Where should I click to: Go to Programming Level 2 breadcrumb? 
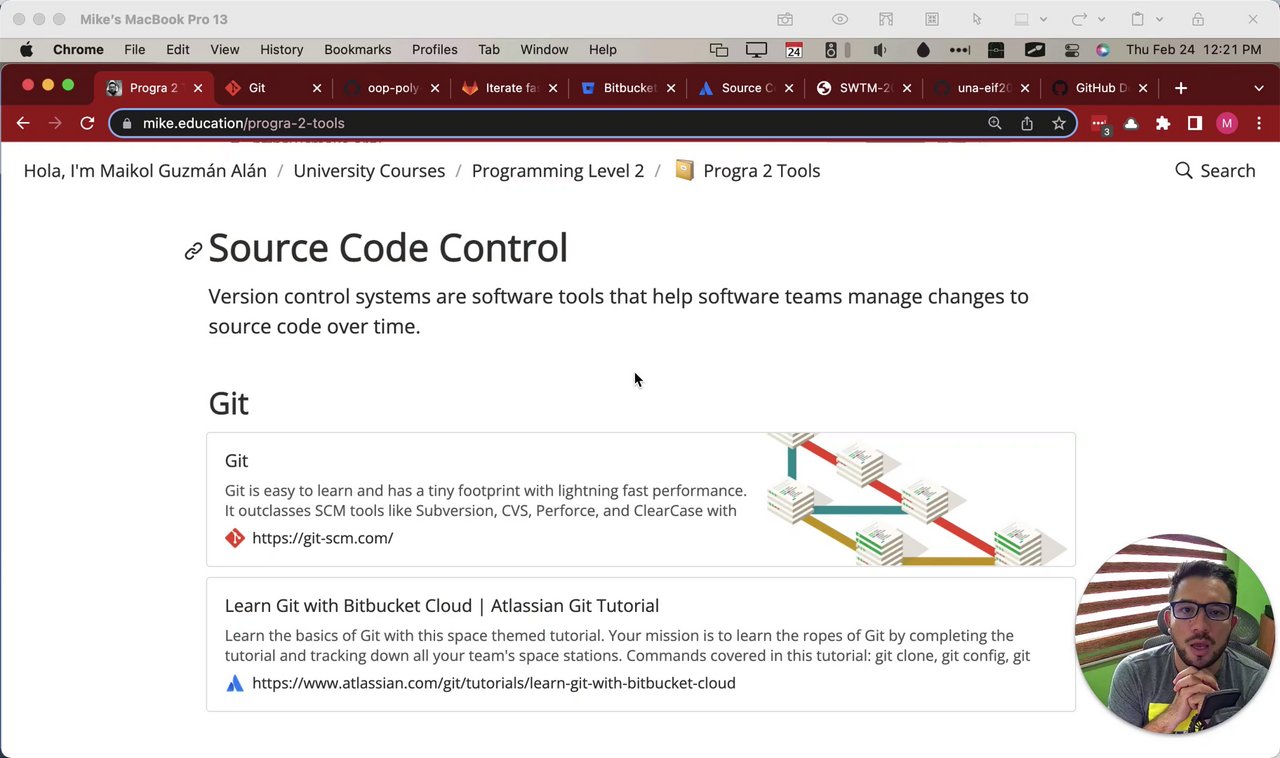[x=558, y=171]
